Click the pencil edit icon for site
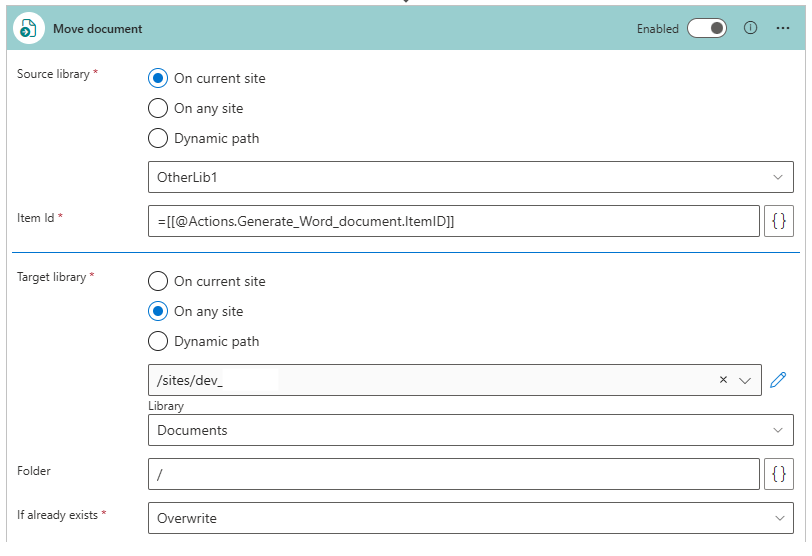This screenshot has height=556, width=812. pos(779,380)
